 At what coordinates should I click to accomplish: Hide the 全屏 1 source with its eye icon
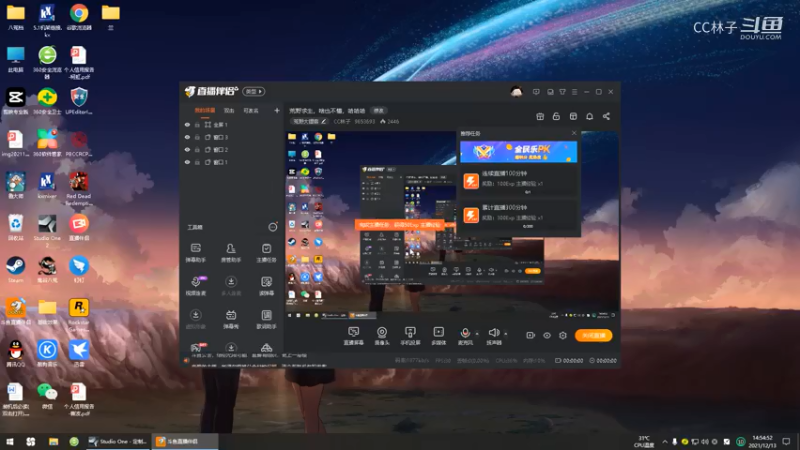coord(187,124)
